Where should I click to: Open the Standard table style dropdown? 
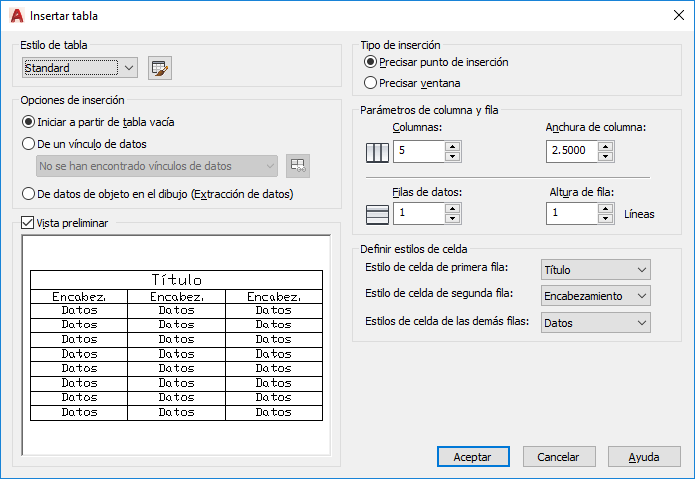click(x=80, y=68)
